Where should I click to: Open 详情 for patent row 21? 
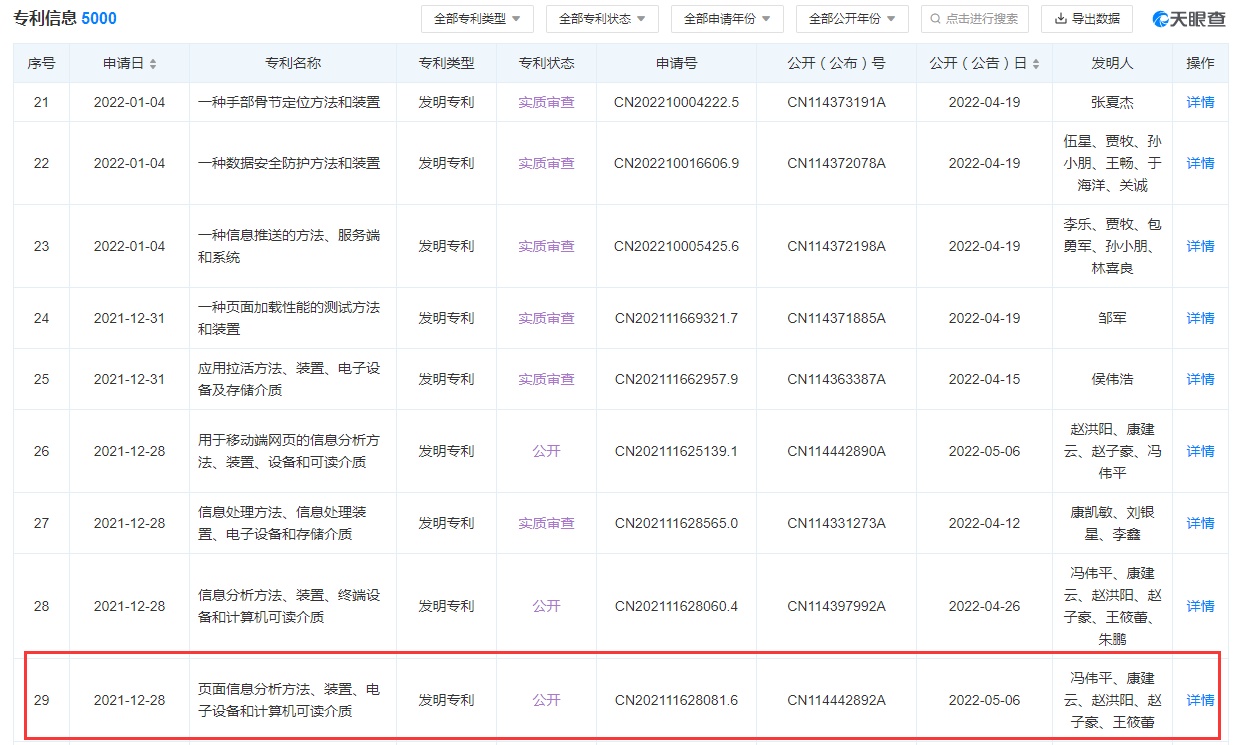[x=1200, y=102]
